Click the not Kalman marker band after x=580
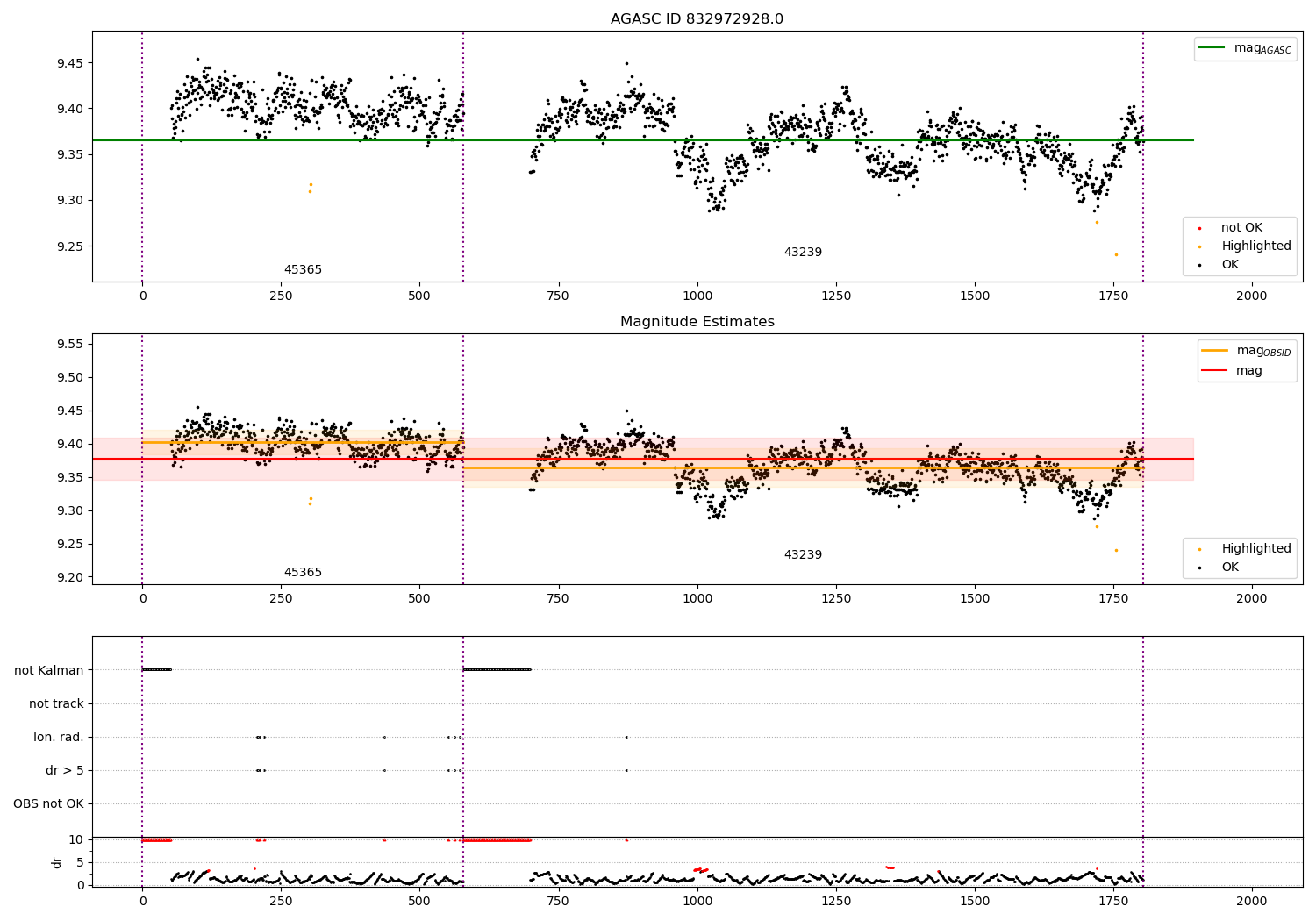This screenshot has width=1316, height=921. click(x=497, y=670)
